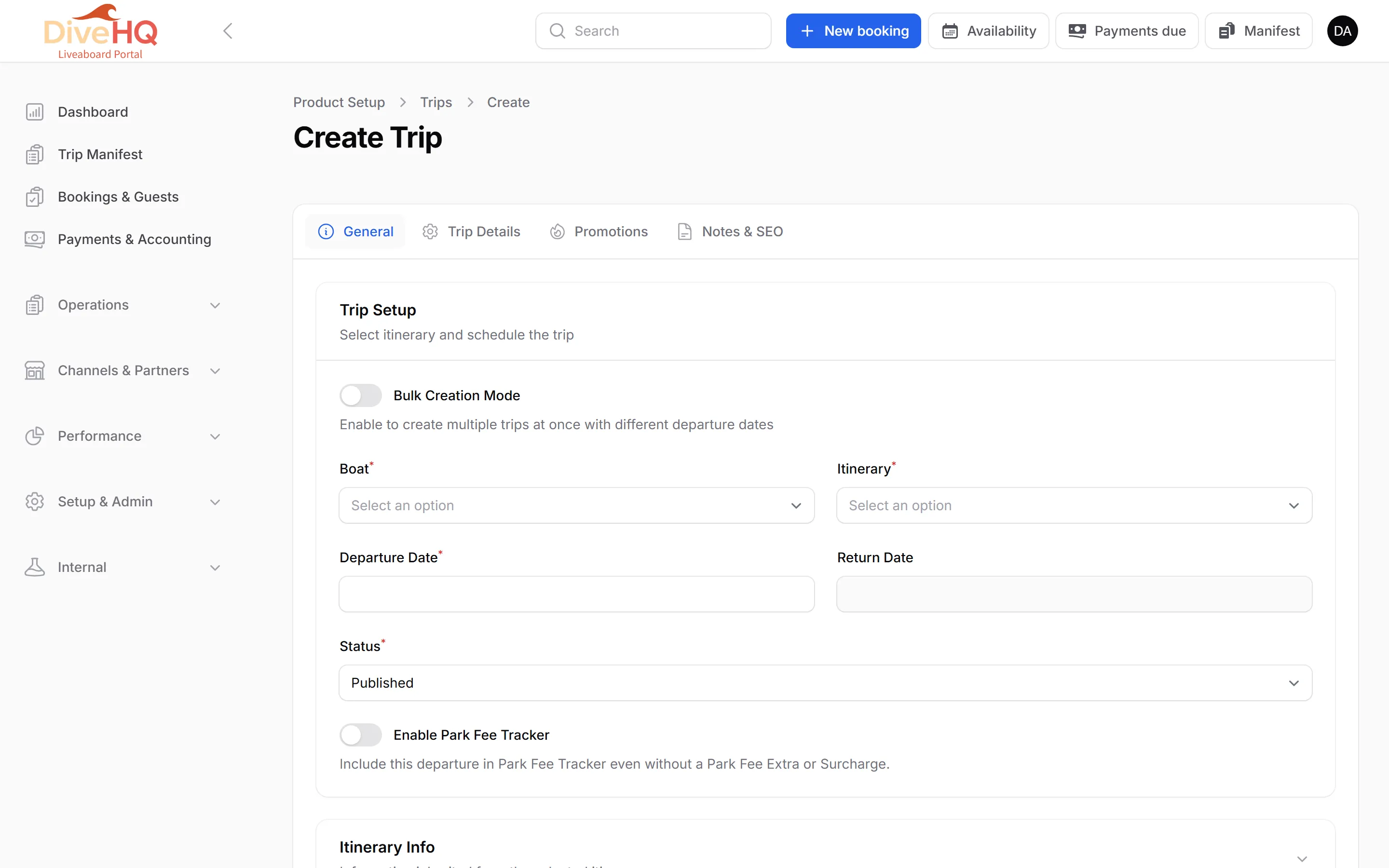
Task: Expand the Operations menu chevron
Action: click(215, 305)
